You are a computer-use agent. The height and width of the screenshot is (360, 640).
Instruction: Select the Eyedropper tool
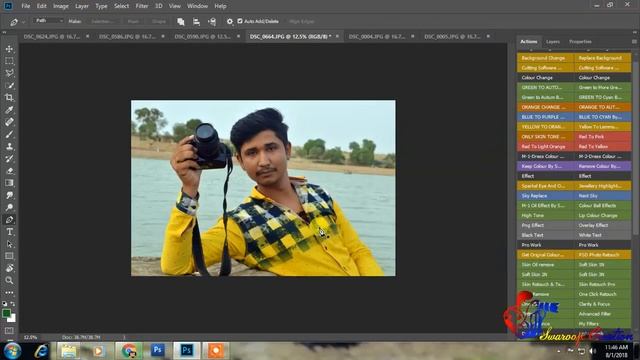coord(9,110)
